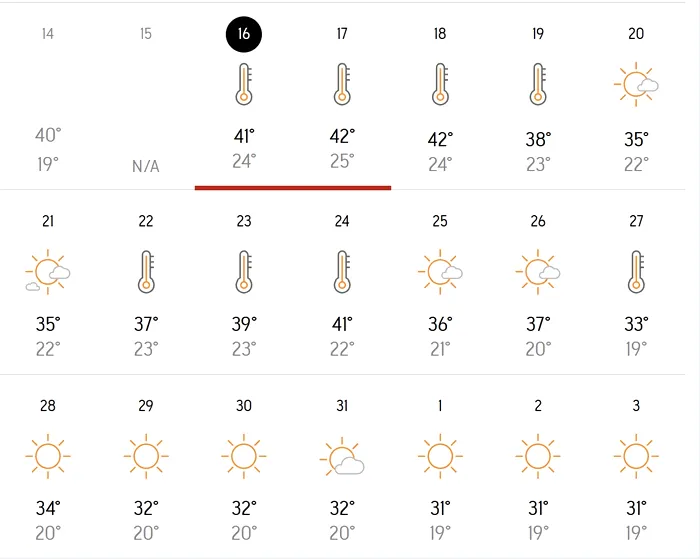
Task: Click the hot thermometer icon for day 16
Action: pyautogui.click(x=243, y=85)
